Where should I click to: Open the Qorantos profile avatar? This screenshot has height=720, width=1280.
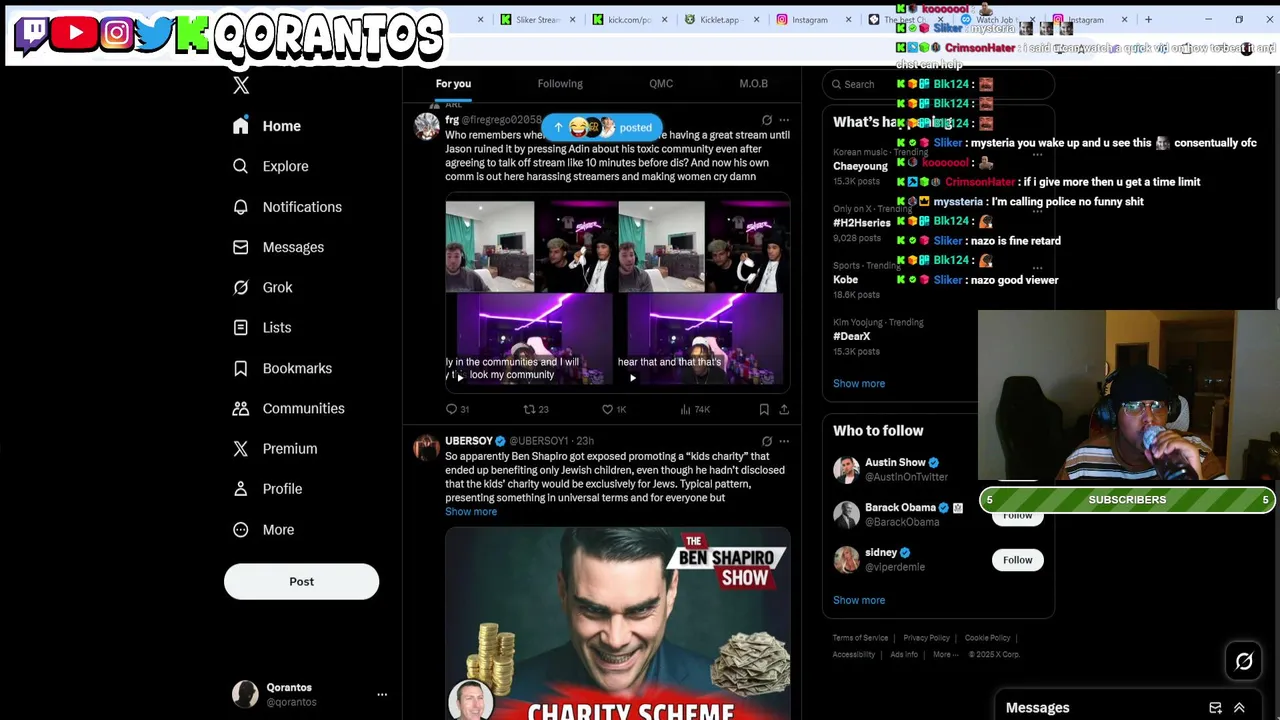tap(245, 694)
